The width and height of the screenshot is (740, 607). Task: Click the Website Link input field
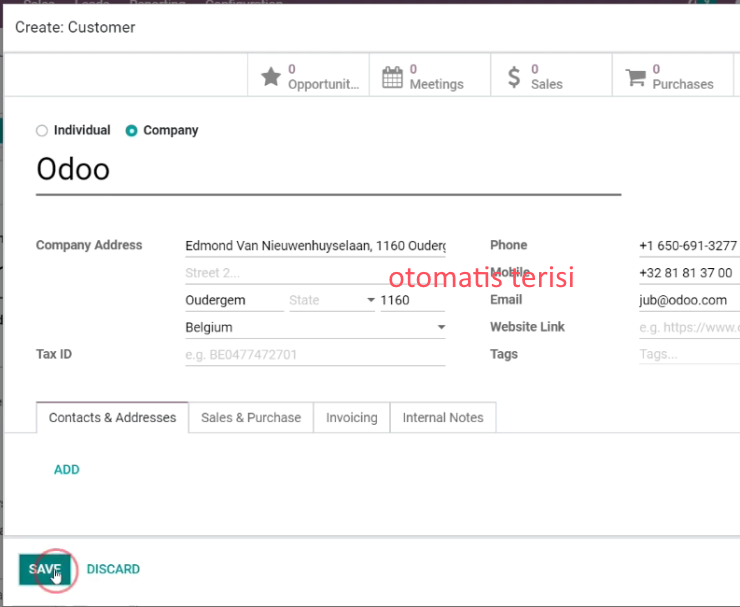click(x=690, y=327)
